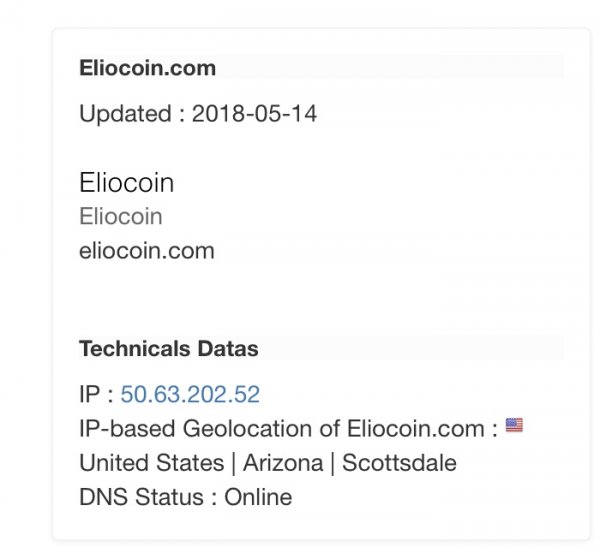This screenshot has height=559, width=600.
Task: Click the gray Eliocoin subtitle
Action: point(121,217)
